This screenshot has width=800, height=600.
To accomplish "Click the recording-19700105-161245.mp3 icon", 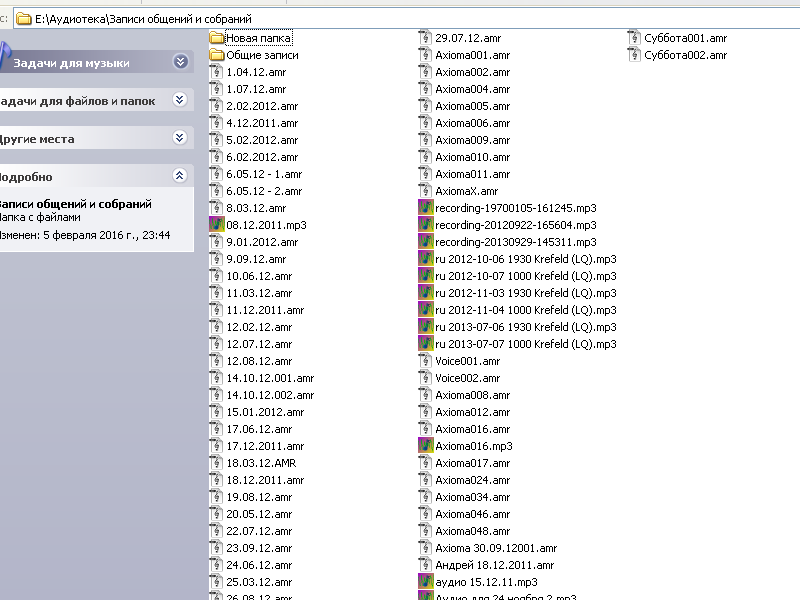I will pos(425,208).
